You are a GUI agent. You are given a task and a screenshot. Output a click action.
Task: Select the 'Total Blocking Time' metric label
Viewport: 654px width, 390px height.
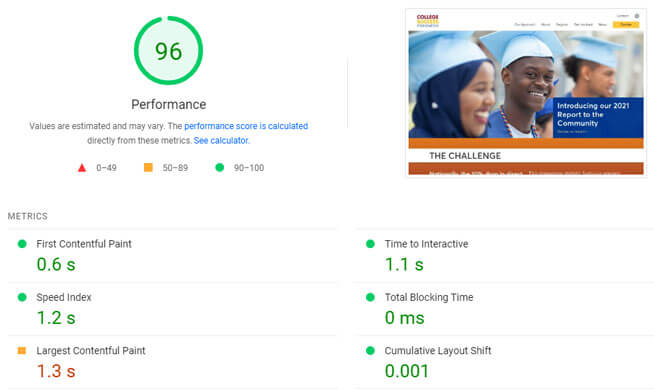pos(429,297)
